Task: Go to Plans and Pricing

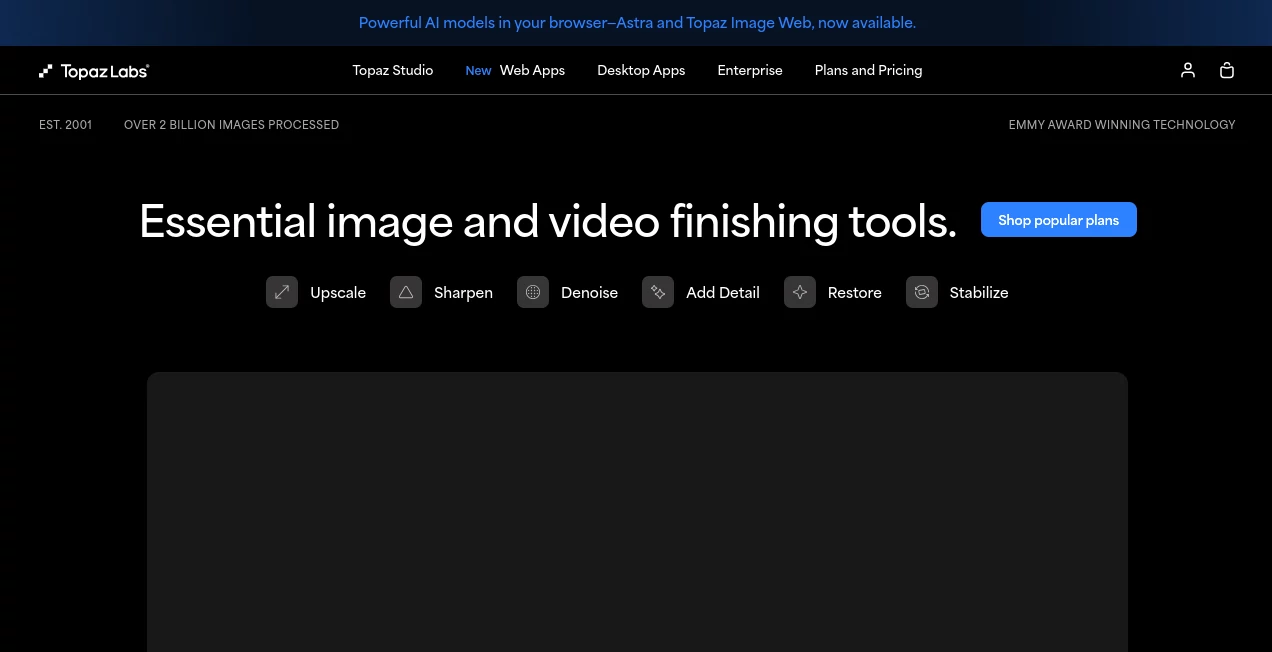Action: pyautogui.click(x=868, y=70)
